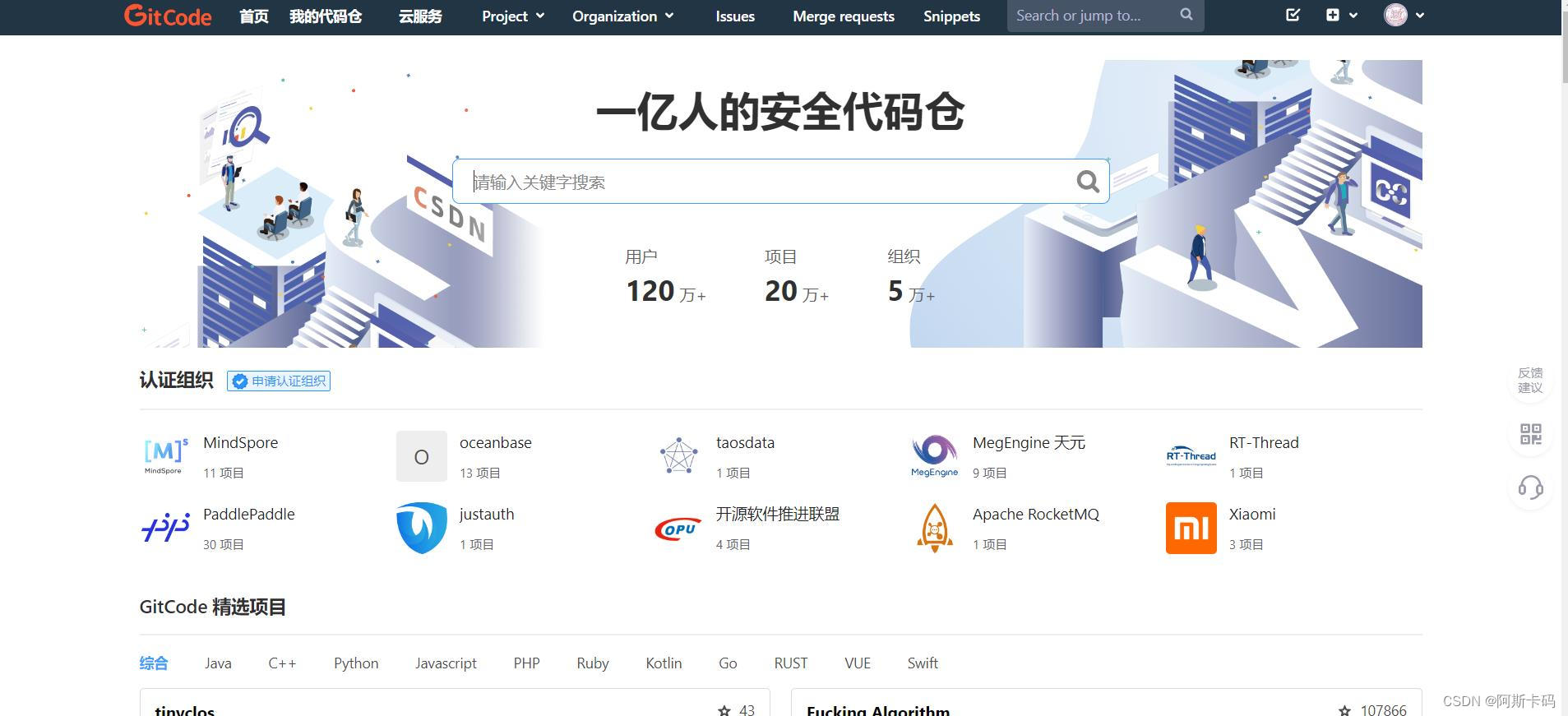Open Merge requests in navbar
Image resolution: width=1568 pixels, height=716 pixels.
(x=844, y=16)
